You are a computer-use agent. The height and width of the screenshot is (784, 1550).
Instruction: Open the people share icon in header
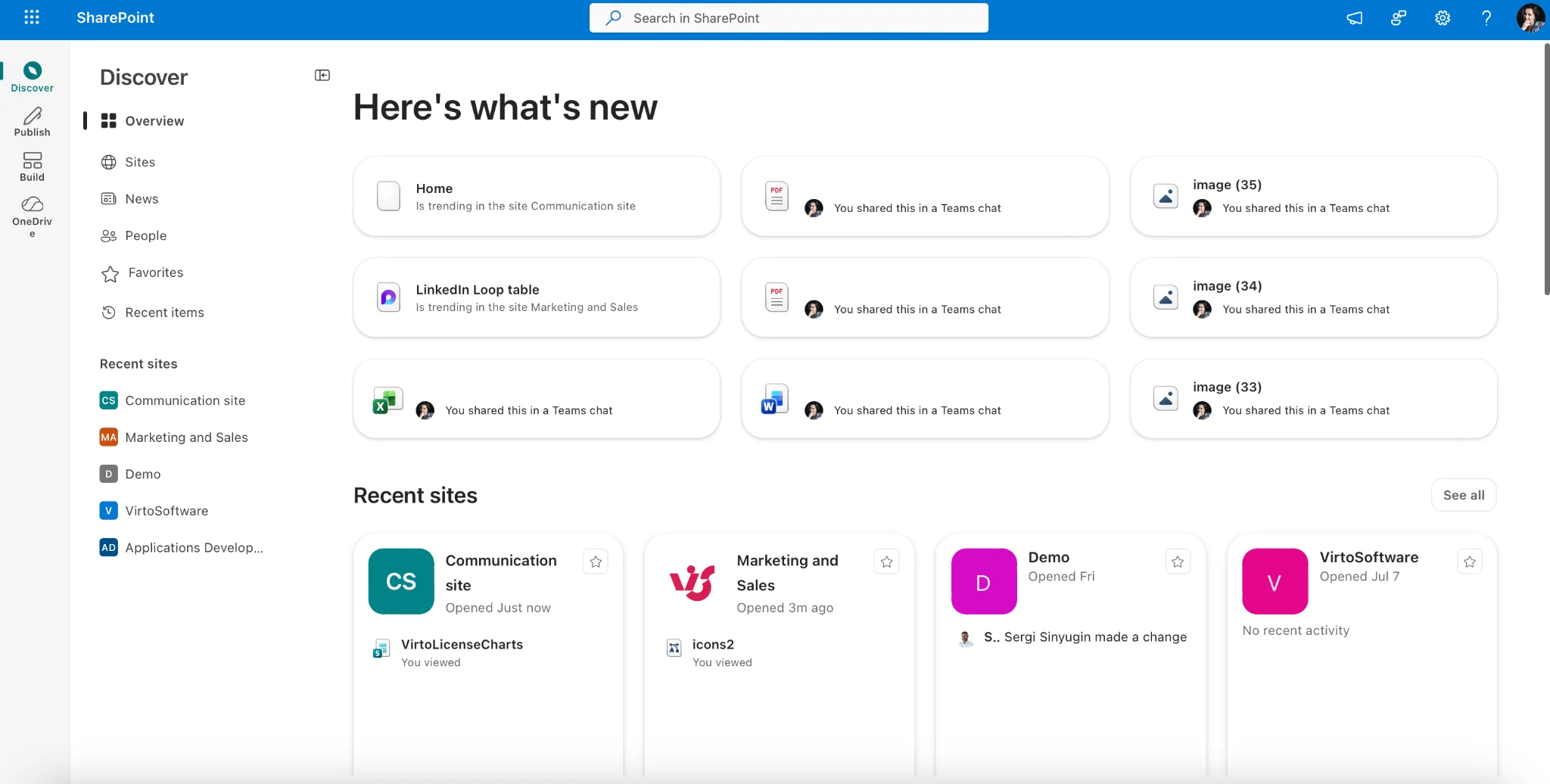click(1399, 18)
